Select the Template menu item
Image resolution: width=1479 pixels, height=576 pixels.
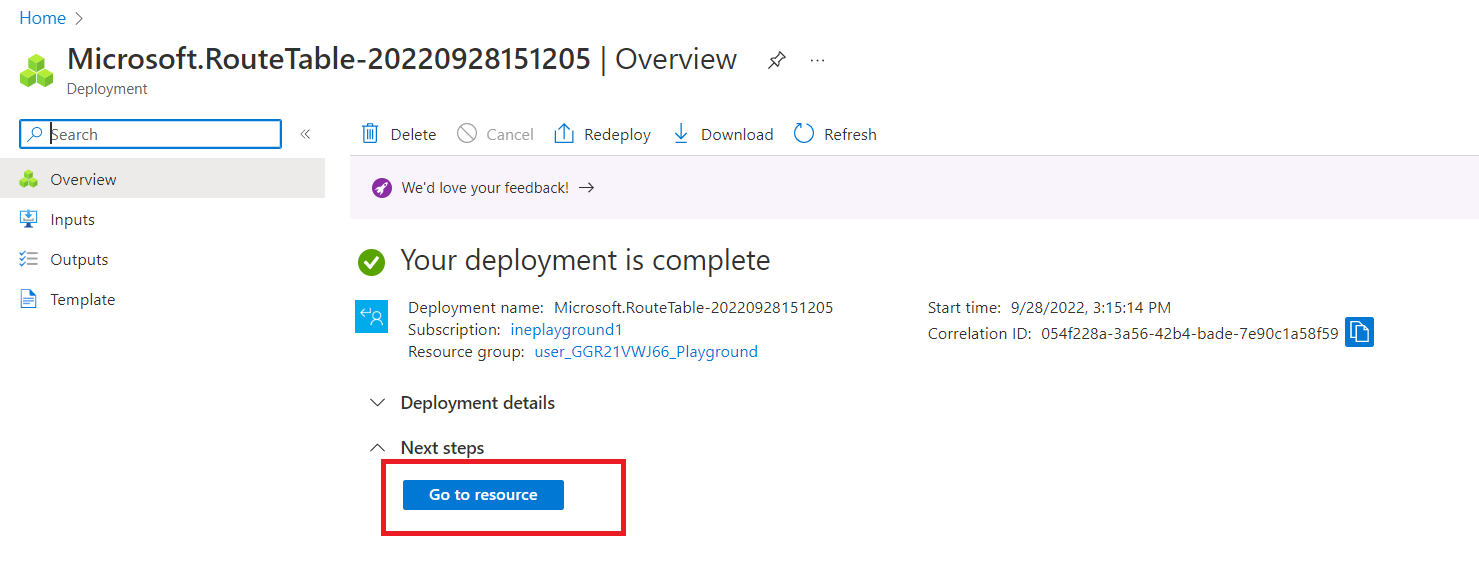pyautogui.click(x=82, y=300)
